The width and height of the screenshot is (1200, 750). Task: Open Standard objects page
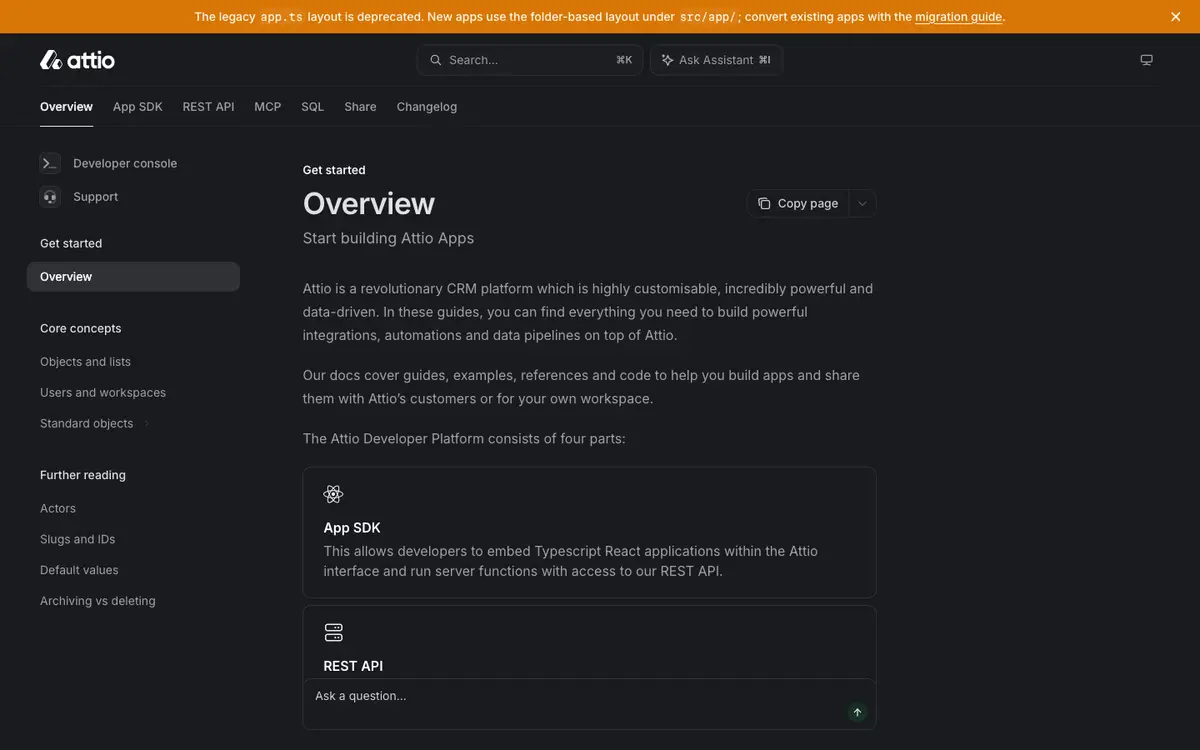click(x=86, y=424)
